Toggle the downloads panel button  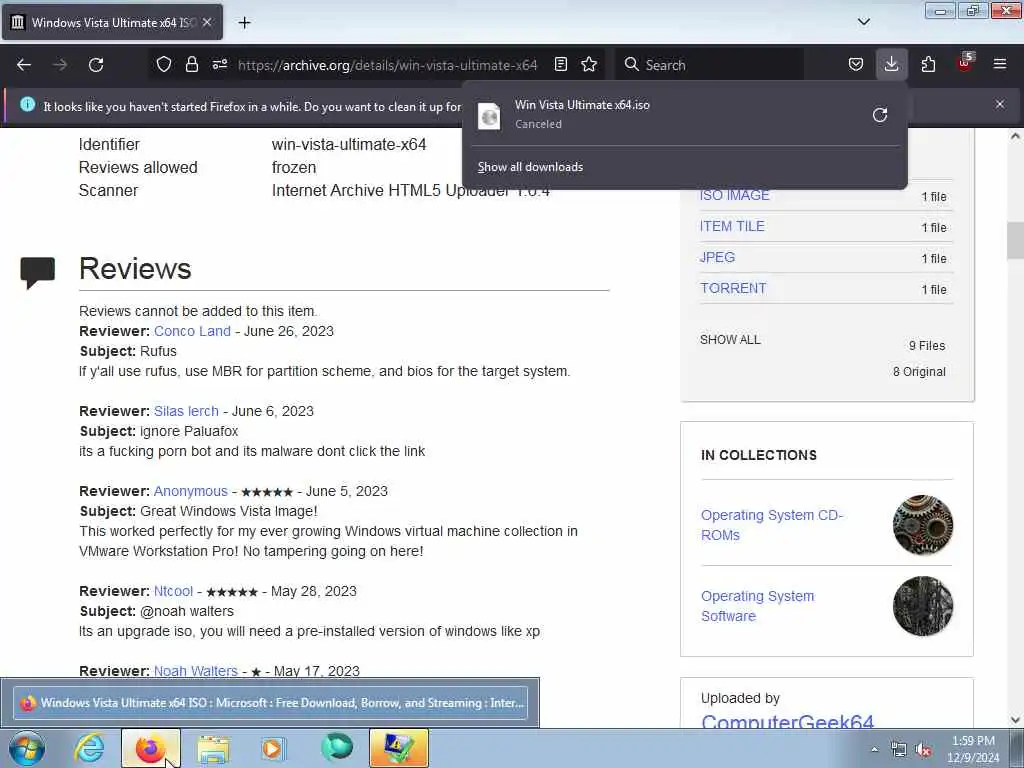click(x=891, y=65)
